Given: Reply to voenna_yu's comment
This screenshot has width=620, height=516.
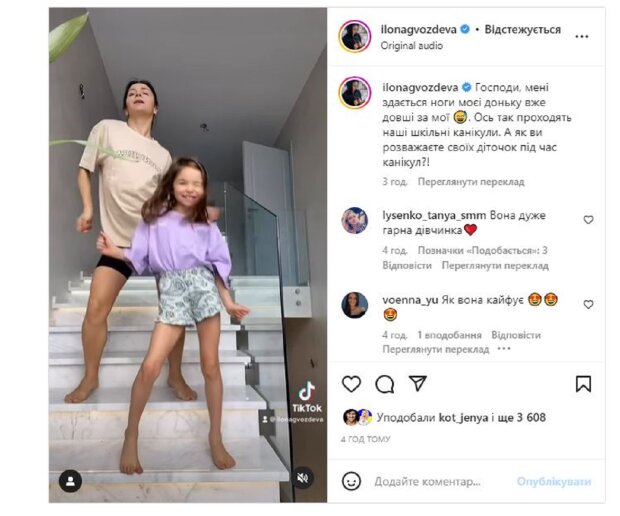Looking at the screenshot, I should [x=516, y=335].
